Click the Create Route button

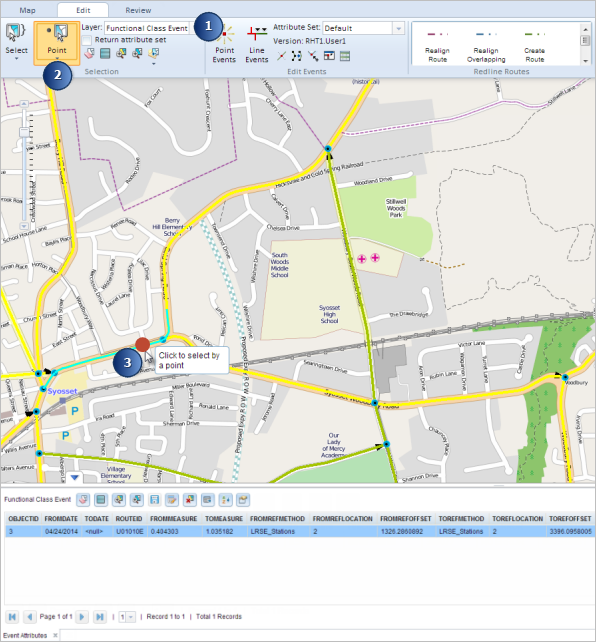tap(534, 45)
